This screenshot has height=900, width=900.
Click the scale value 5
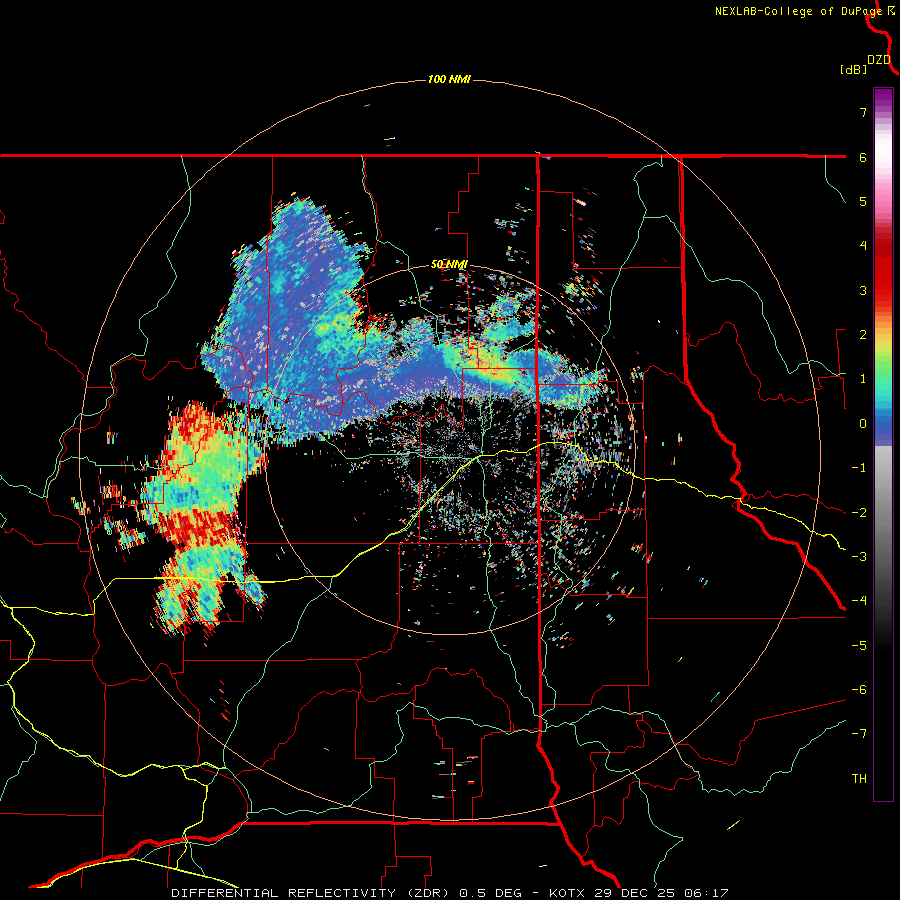tap(863, 201)
